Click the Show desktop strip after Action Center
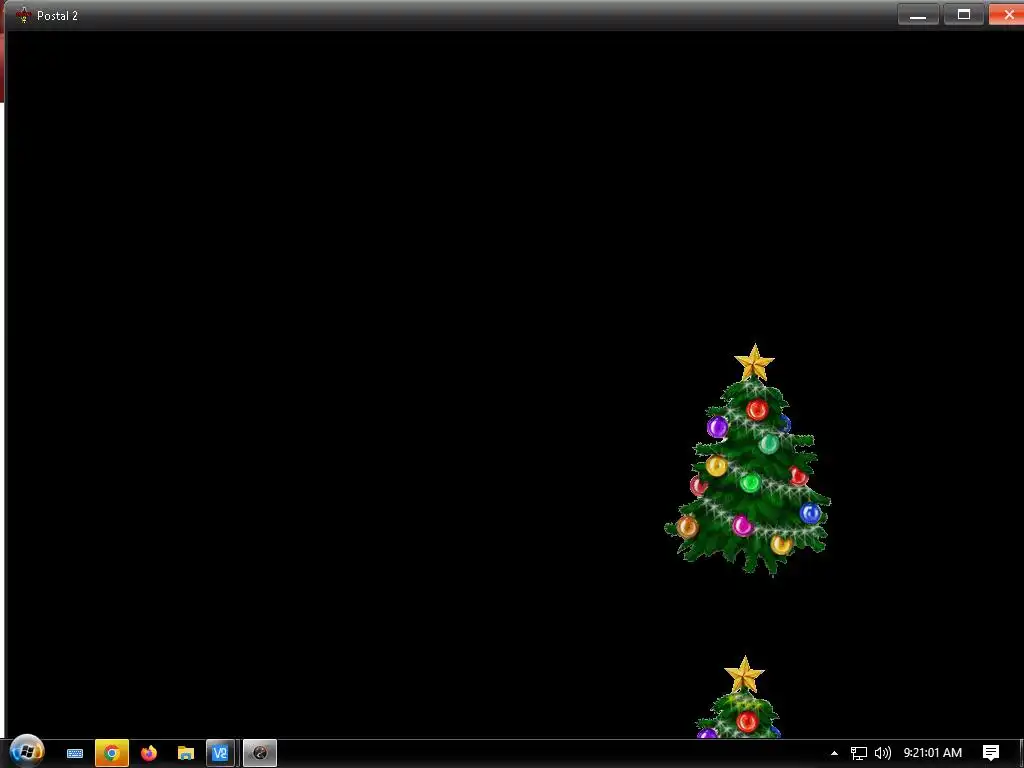This screenshot has width=1024, height=768. tap(1021, 754)
